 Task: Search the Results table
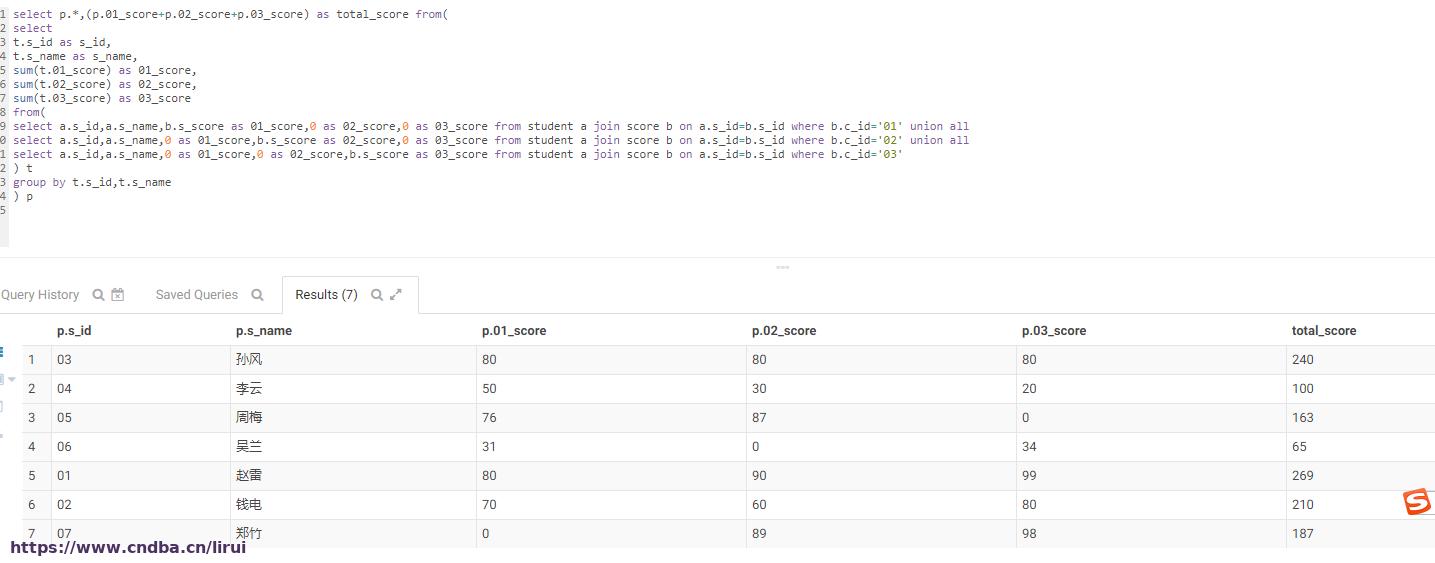(x=377, y=295)
